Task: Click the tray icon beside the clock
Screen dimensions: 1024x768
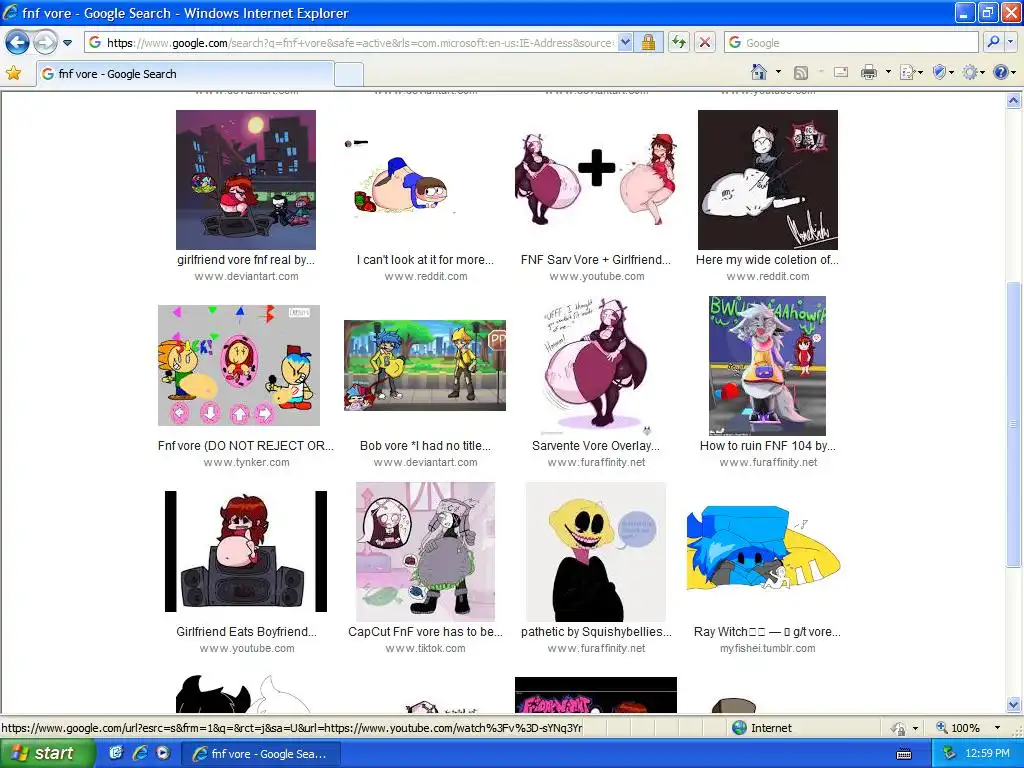Action: pyautogui.click(x=950, y=754)
